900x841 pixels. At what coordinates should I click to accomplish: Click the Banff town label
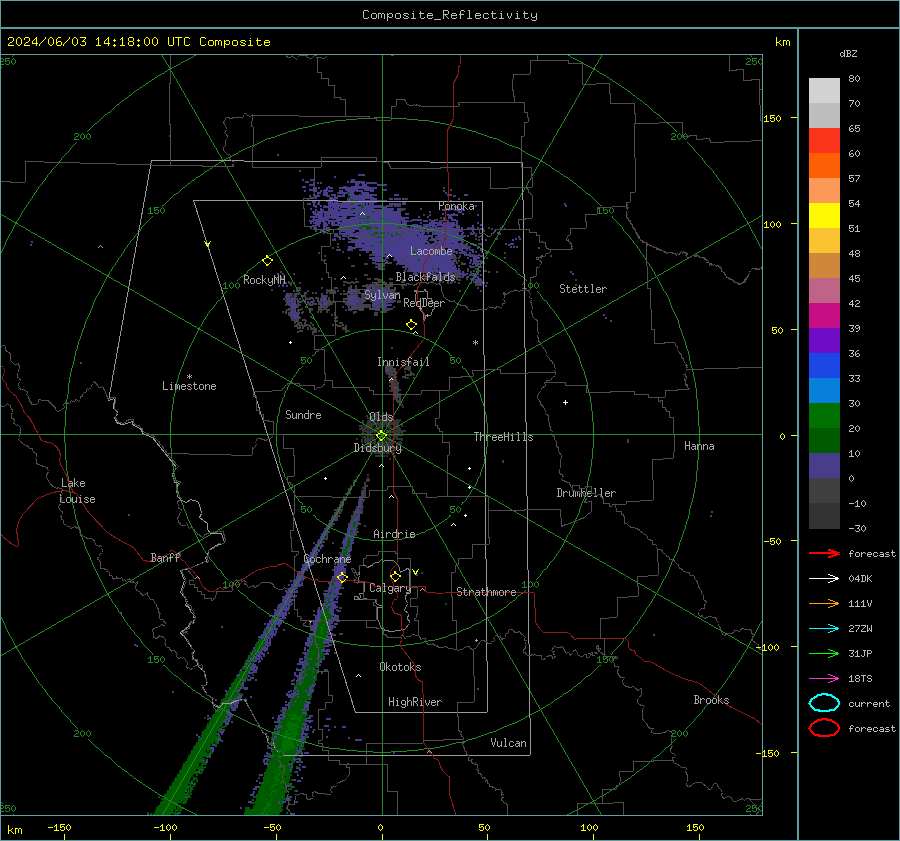165,557
